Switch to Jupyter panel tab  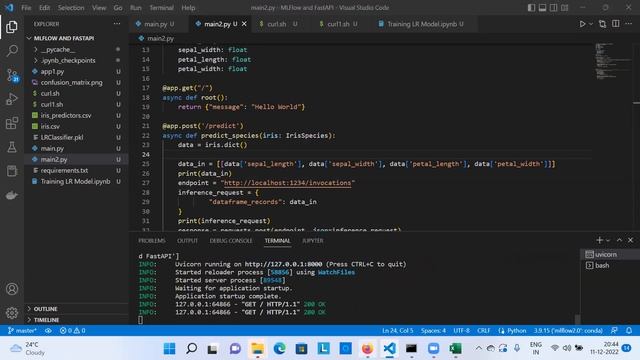313,241
